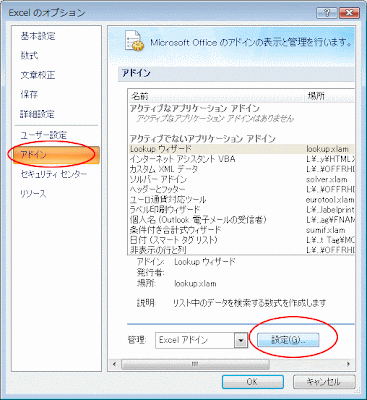Close the Excel options dialog

pyautogui.click(x=348, y=13)
